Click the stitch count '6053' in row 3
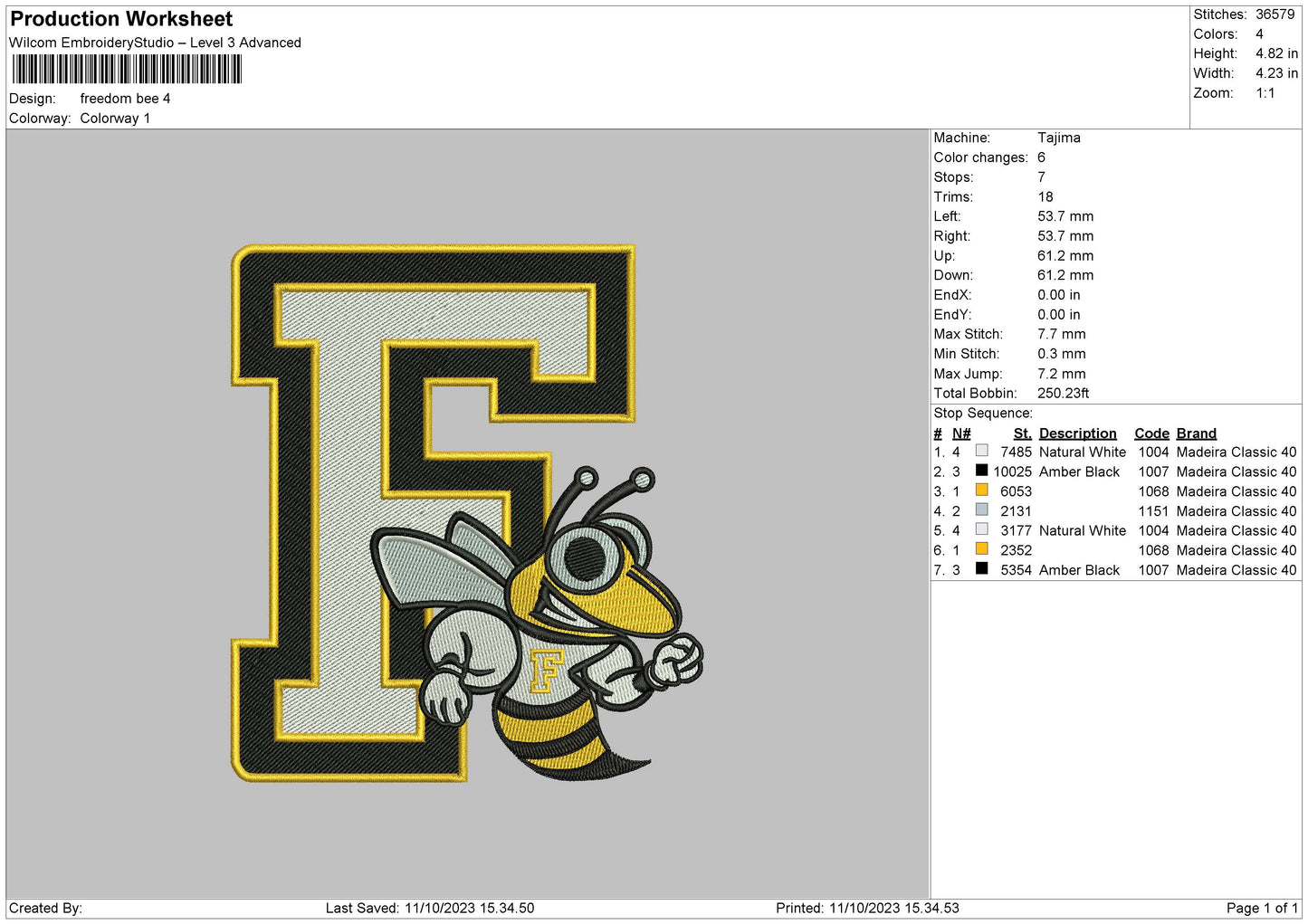The height and width of the screenshot is (924, 1308). click(1016, 491)
